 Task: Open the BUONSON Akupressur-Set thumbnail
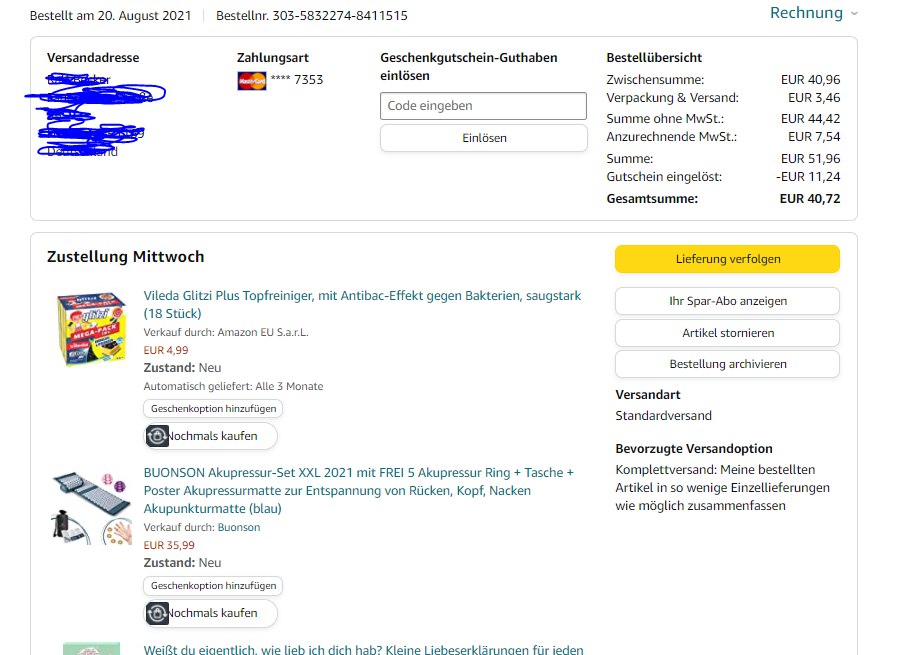tap(90, 507)
